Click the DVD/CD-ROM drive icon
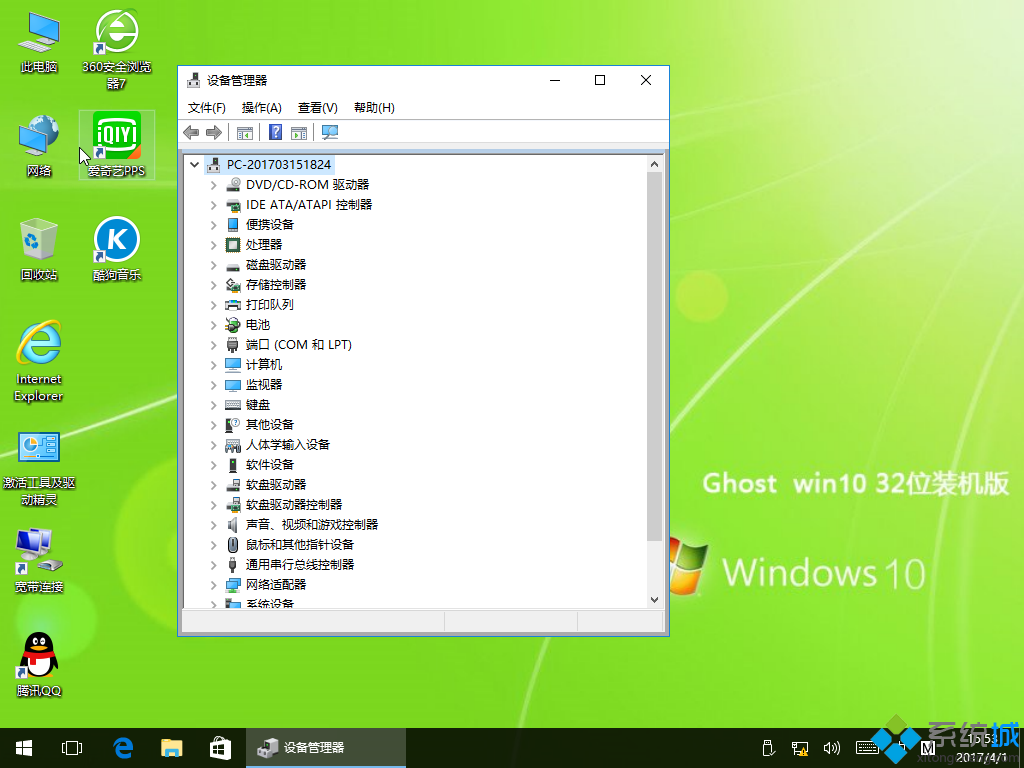 click(x=233, y=185)
